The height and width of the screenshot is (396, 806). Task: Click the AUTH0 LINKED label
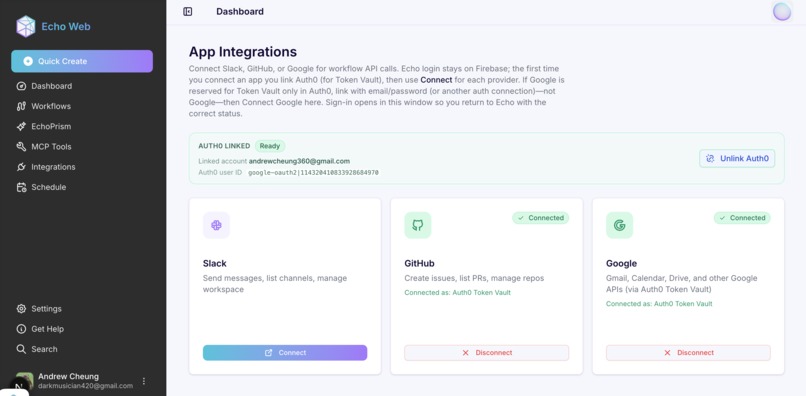click(x=224, y=146)
